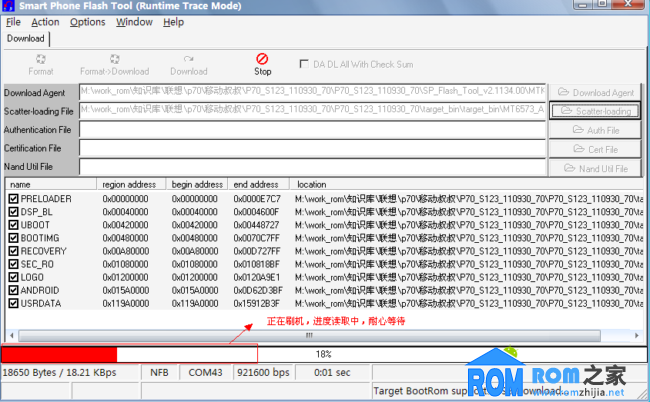Open the Options menu

87,22
